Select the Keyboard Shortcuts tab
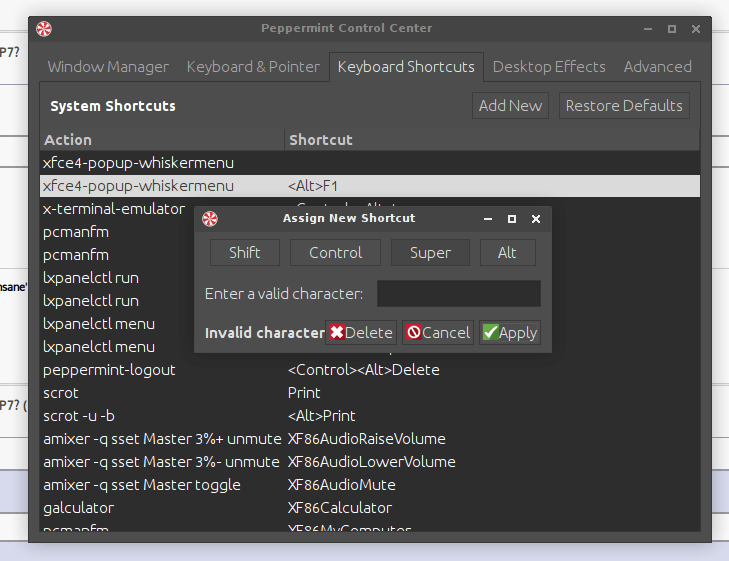This screenshot has height=561, width=729. tap(406, 67)
